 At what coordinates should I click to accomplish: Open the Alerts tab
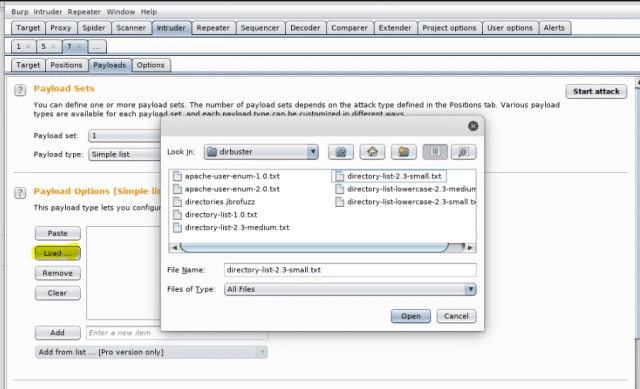[x=554, y=28]
